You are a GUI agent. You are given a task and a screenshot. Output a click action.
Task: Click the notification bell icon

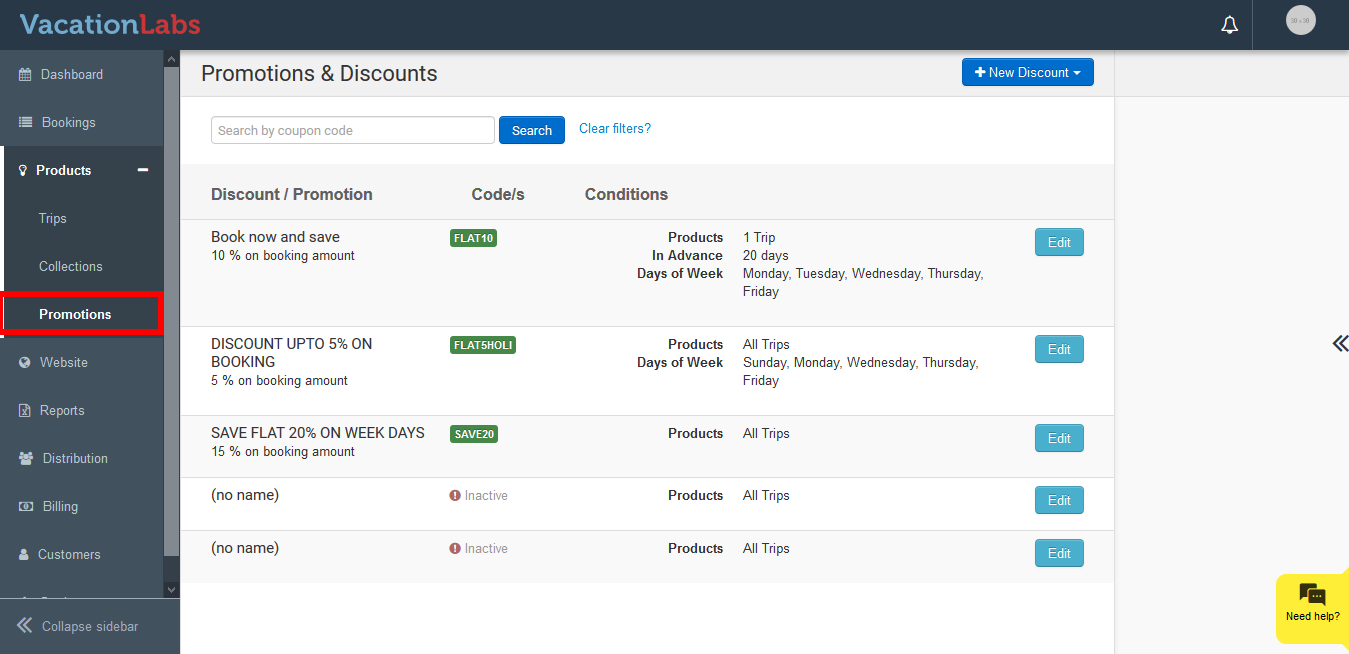(x=1229, y=25)
